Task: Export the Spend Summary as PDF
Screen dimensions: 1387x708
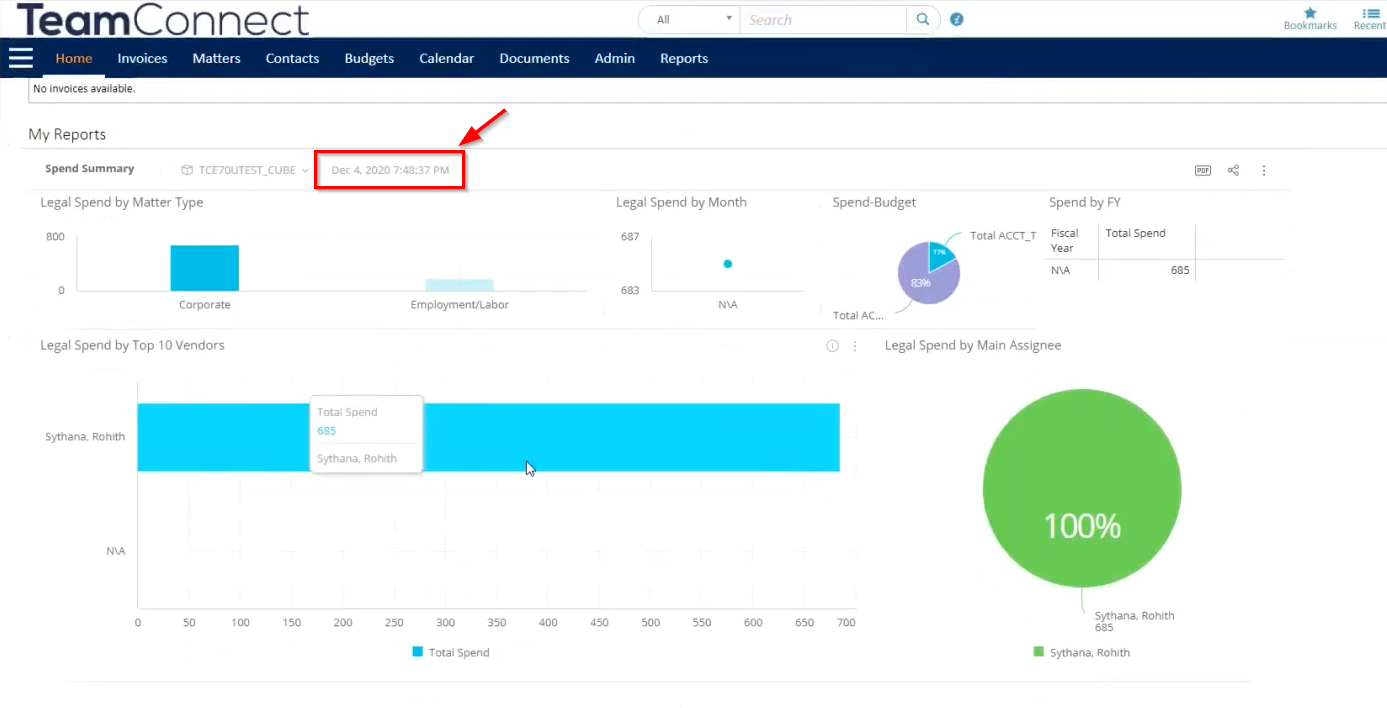Action: tap(1202, 170)
